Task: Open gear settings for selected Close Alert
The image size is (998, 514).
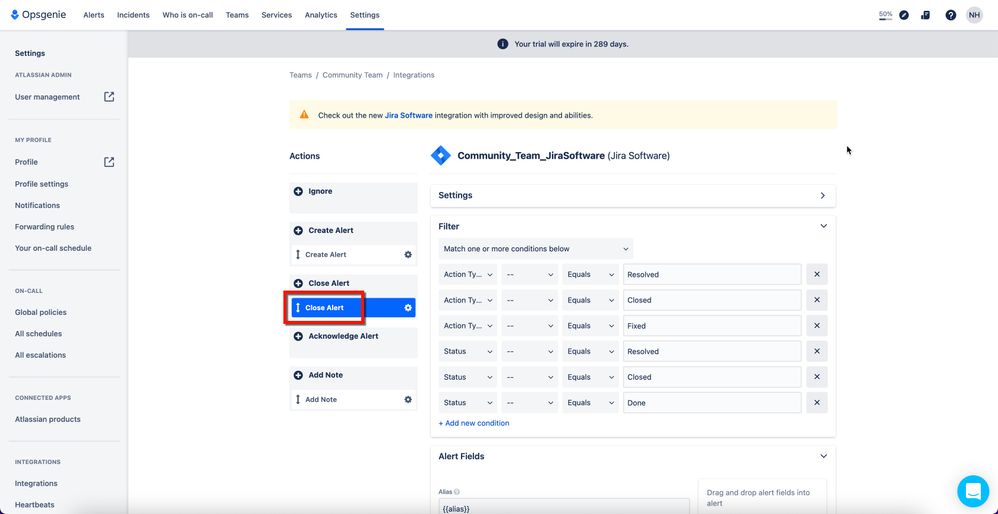Action: (x=408, y=308)
